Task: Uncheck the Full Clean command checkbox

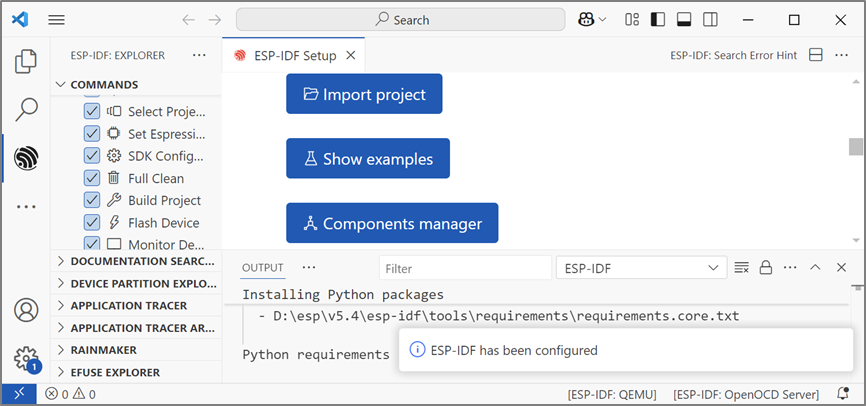Action: pos(92,178)
